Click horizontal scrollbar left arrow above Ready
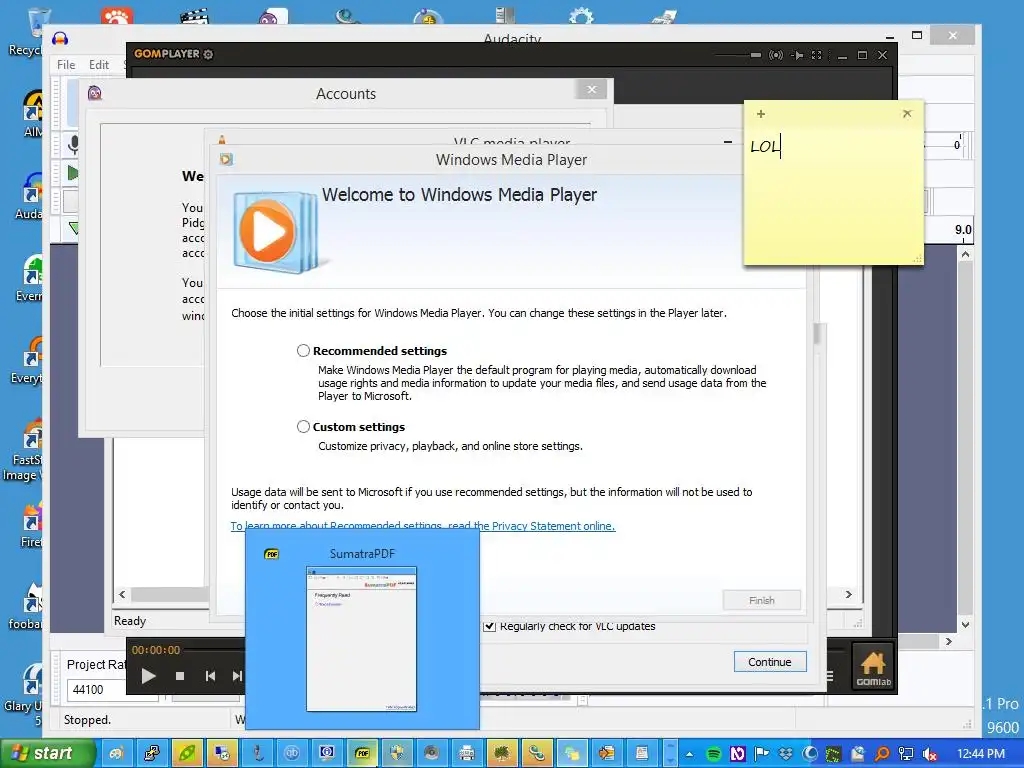1024x768 pixels. pos(122,594)
